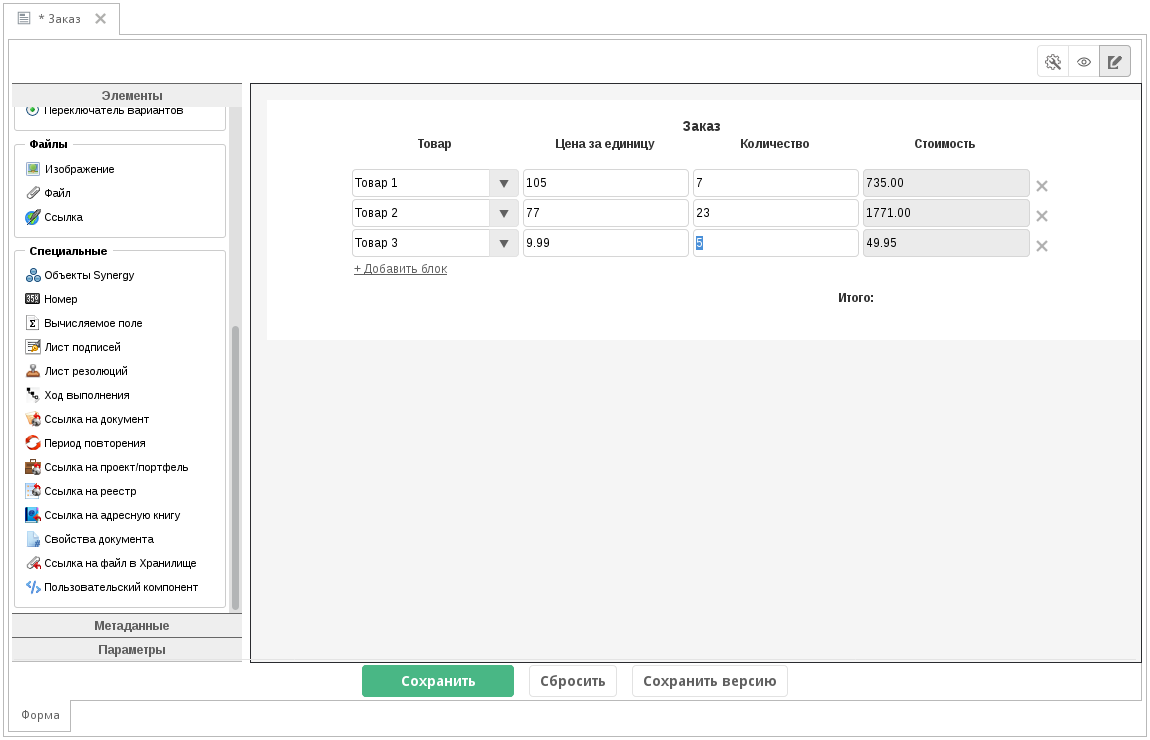
Task: Pick the Лист резолюций stamp icon
Action: pos(33,371)
